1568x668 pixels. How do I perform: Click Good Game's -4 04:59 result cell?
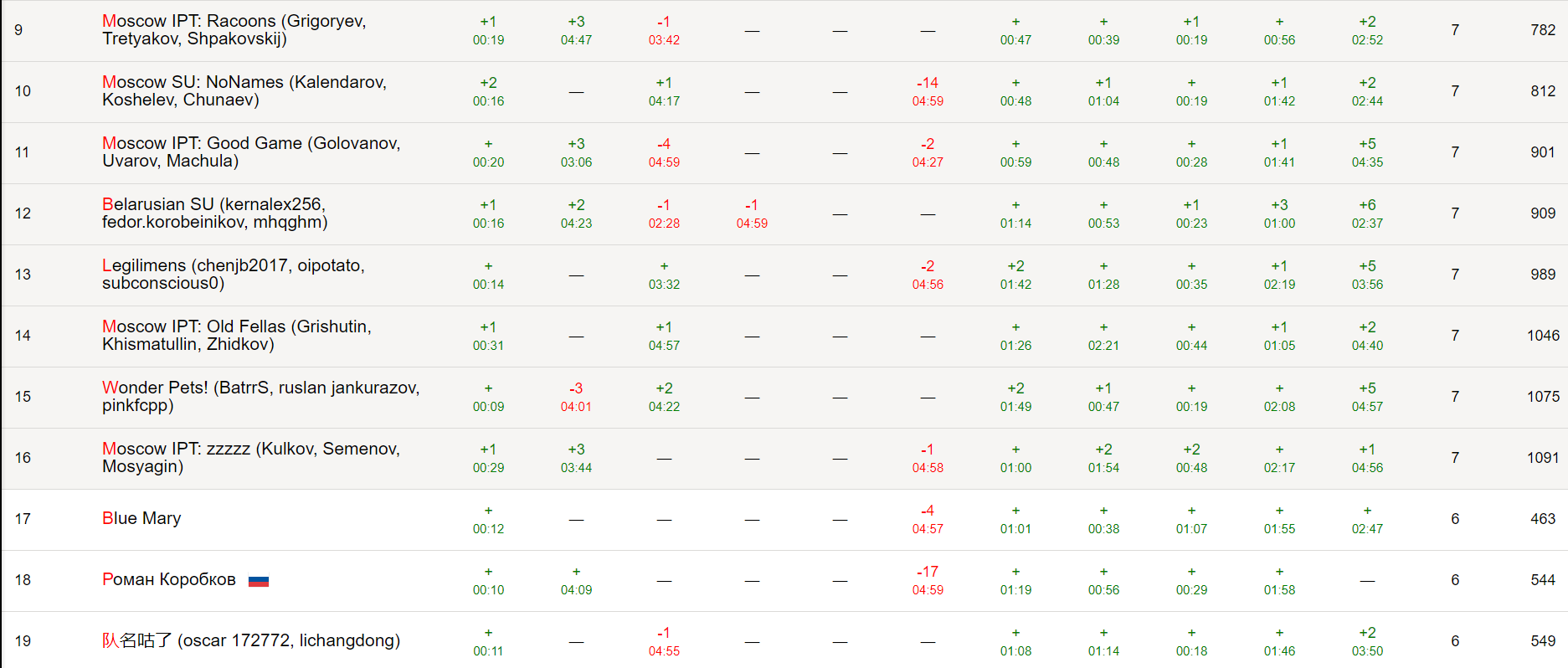pos(664,152)
